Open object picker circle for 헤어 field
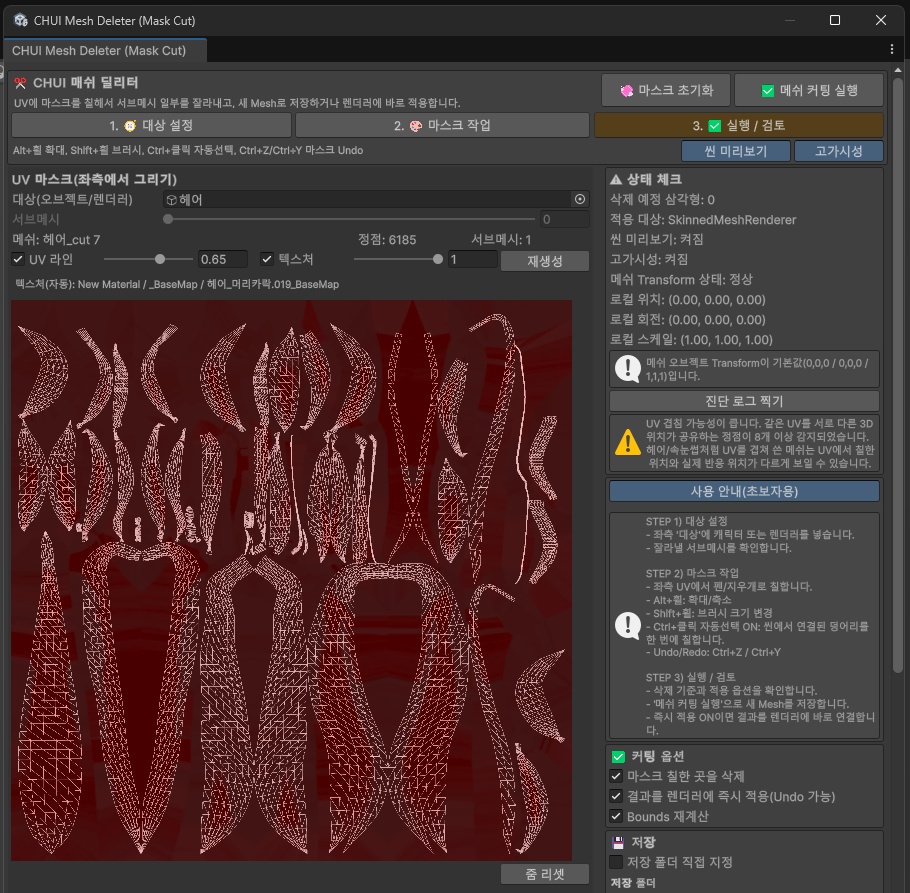 click(x=579, y=200)
